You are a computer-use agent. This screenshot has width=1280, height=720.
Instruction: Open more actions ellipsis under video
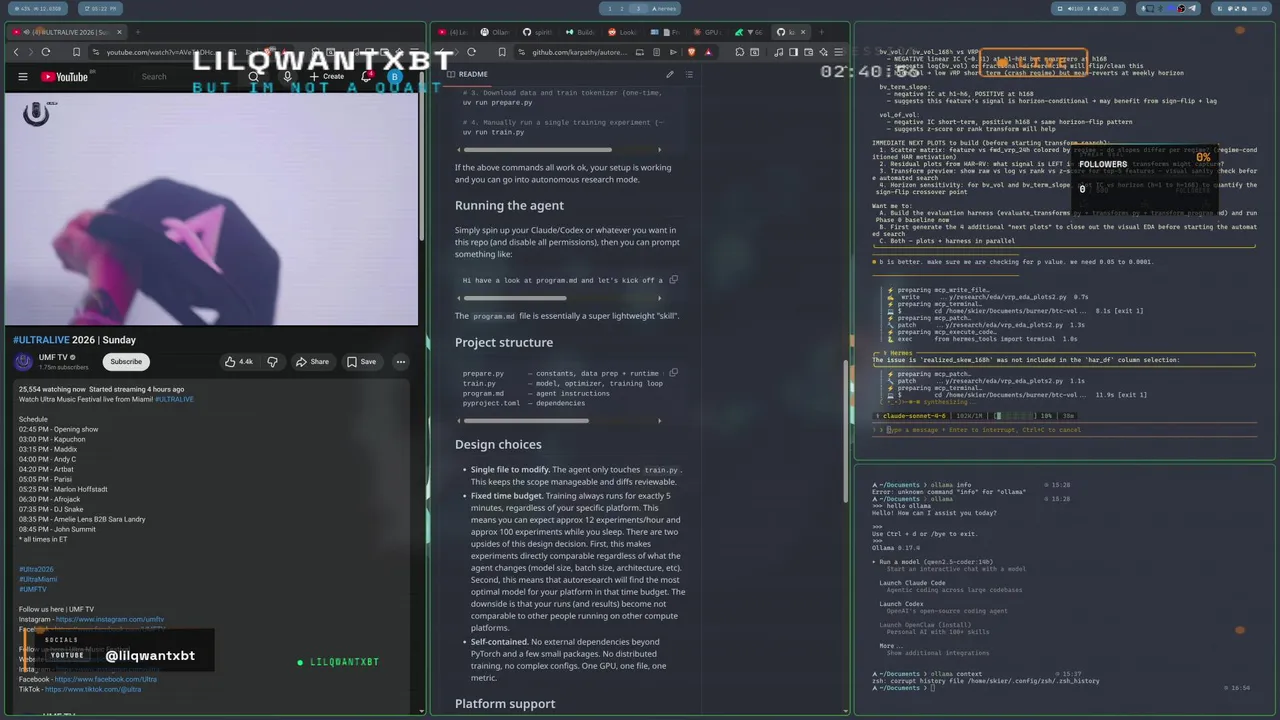[401, 362]
